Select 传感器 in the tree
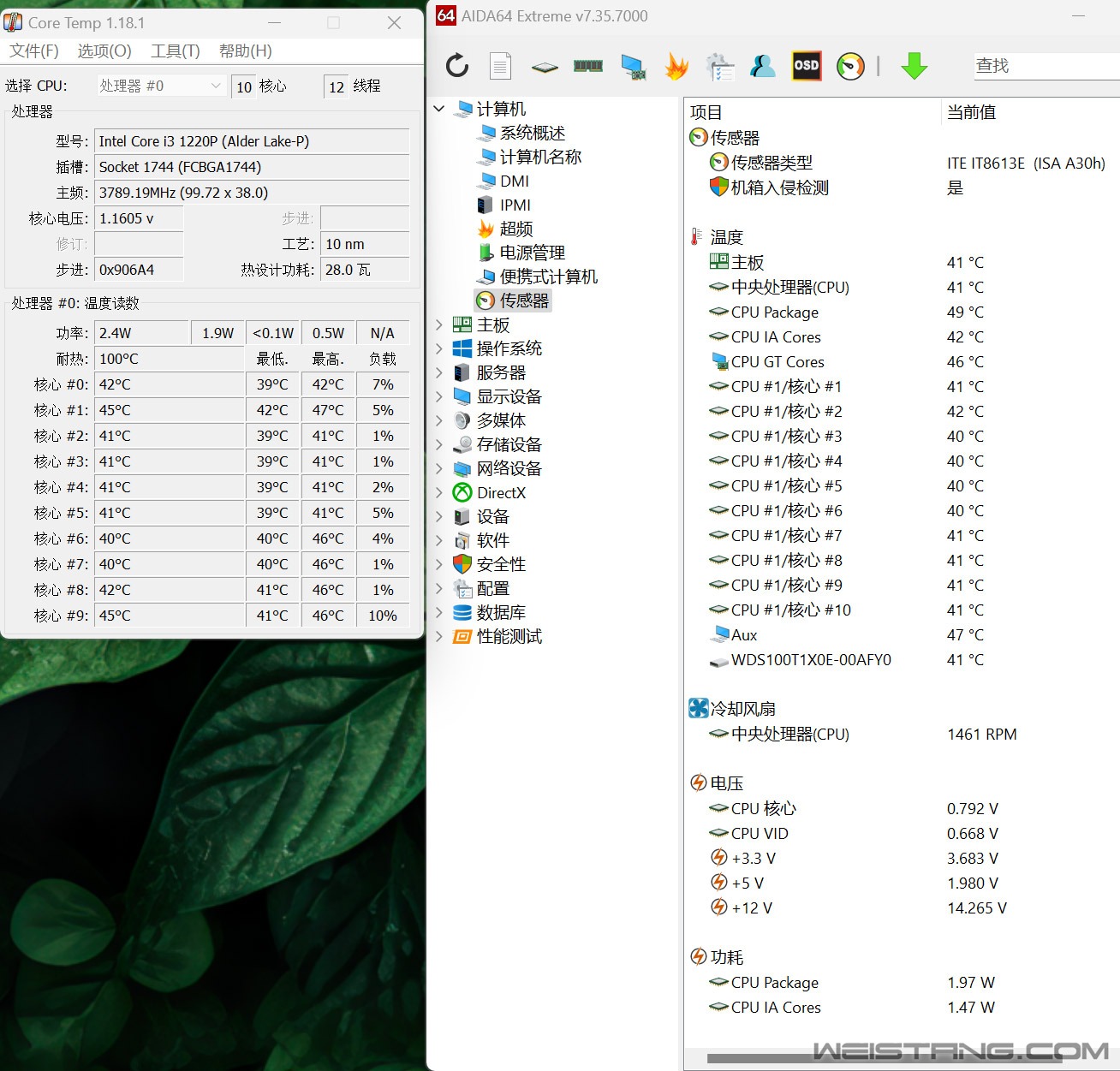 click(524, 300)
